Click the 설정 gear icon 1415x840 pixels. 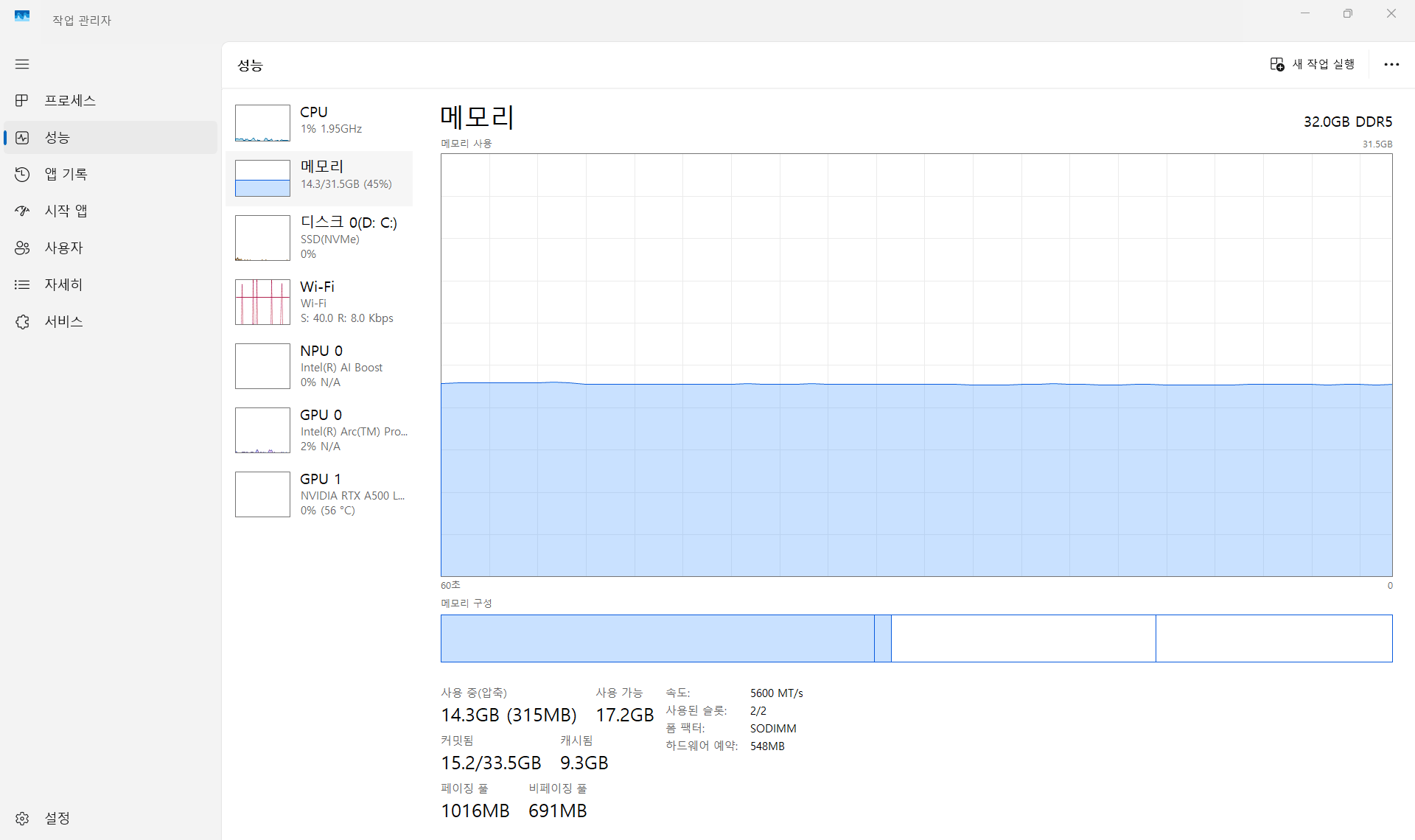tap(22, 819)
